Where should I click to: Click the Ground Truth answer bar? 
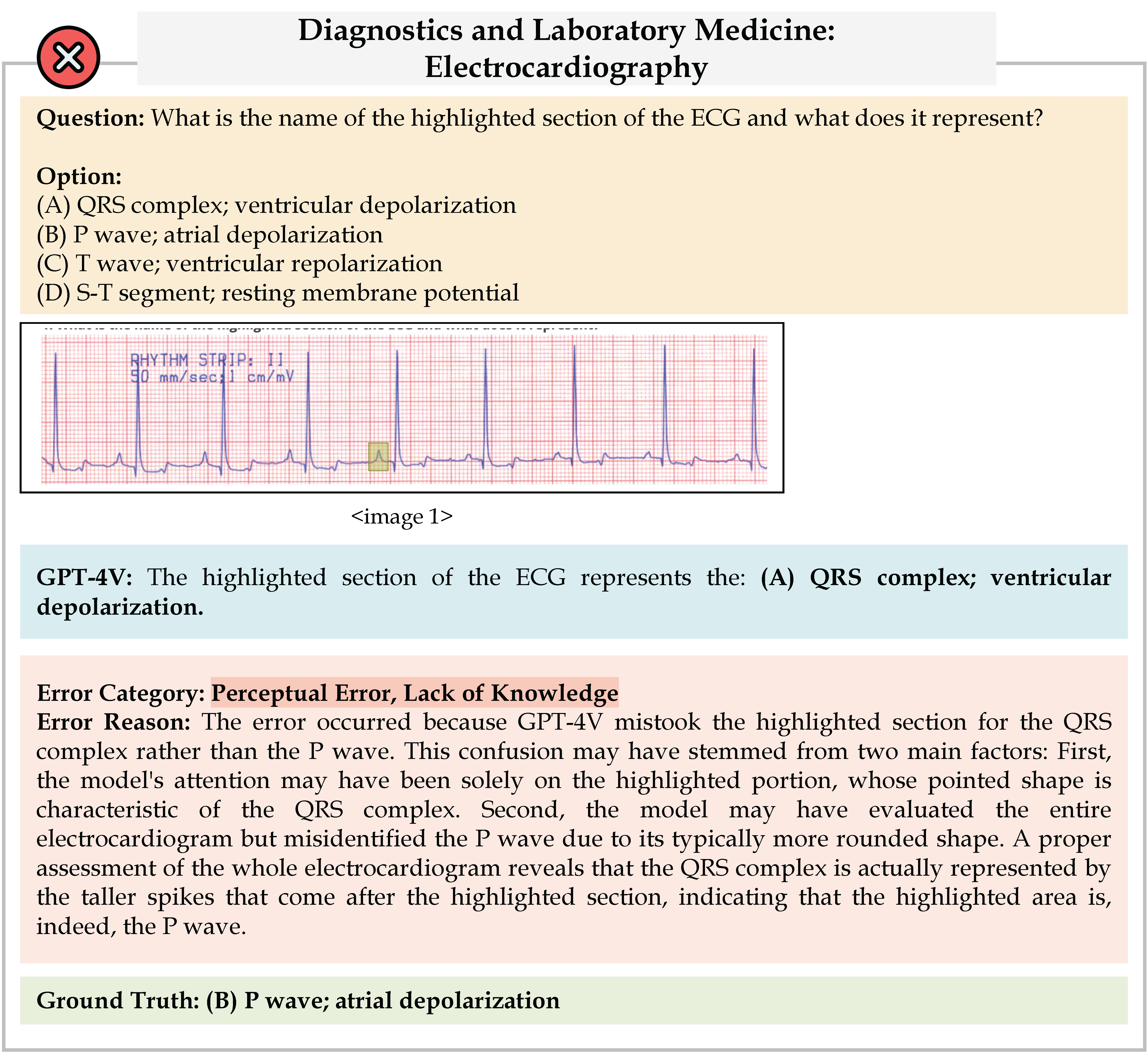click(574, 1000)
